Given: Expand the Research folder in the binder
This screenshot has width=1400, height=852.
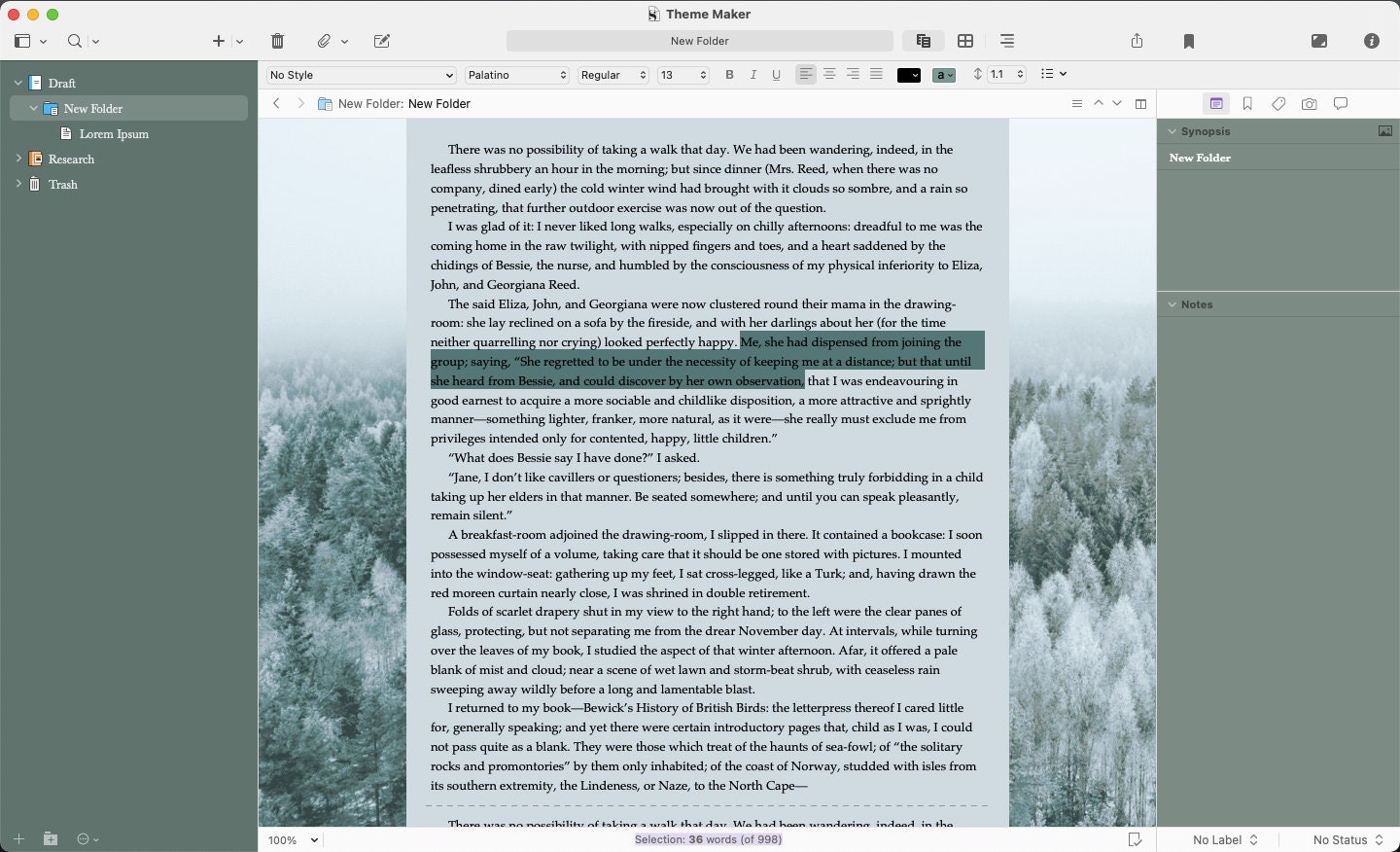Looking at the screenshot, I should 18,159.
